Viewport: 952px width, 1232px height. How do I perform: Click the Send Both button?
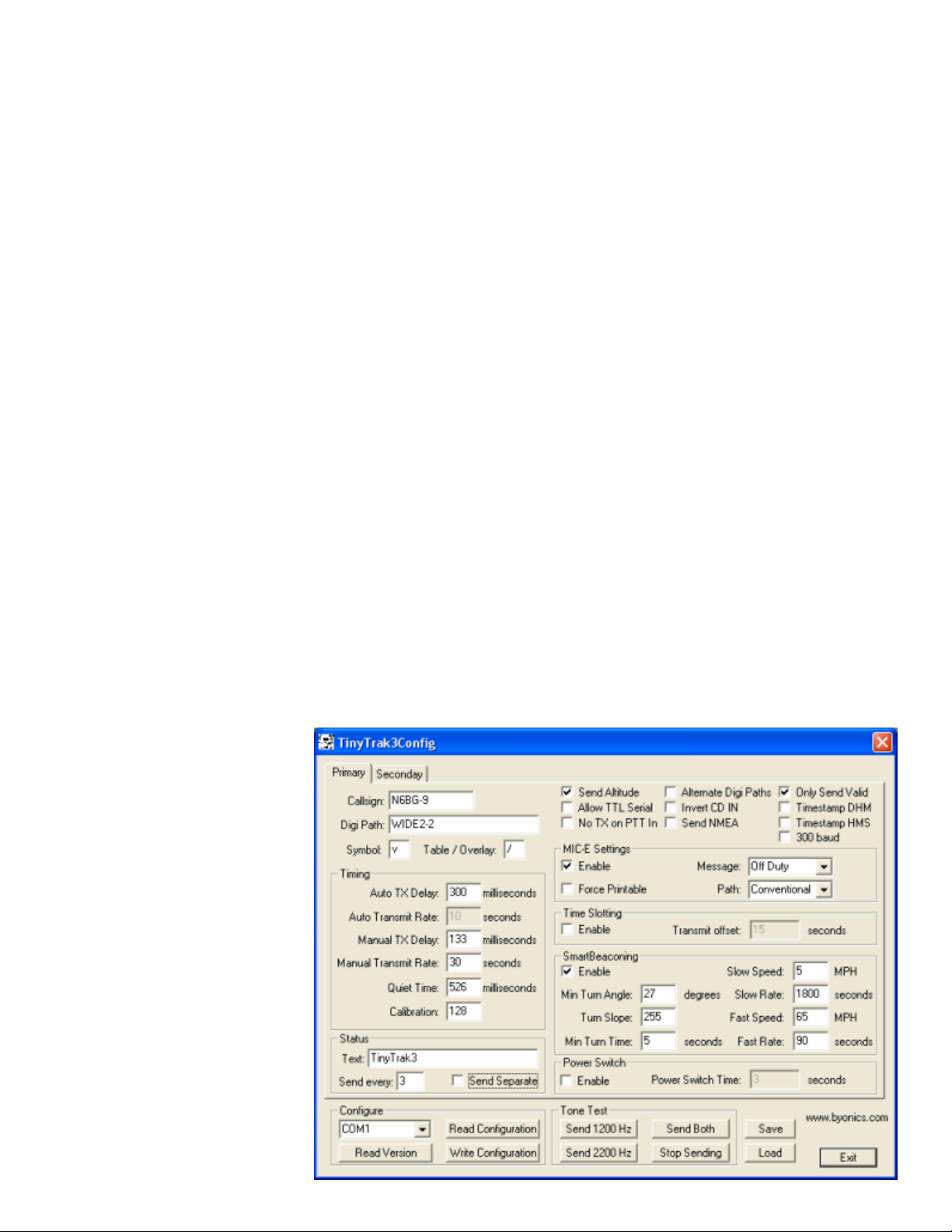pos(690,1129)
